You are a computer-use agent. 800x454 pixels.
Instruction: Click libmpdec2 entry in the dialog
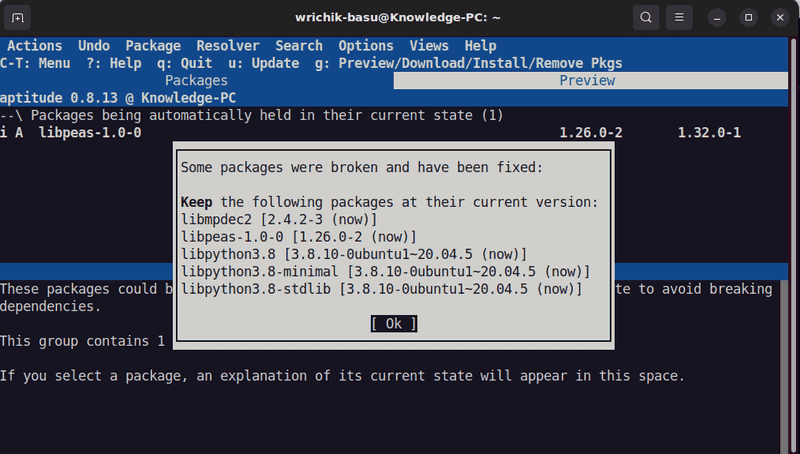point(216,219)
